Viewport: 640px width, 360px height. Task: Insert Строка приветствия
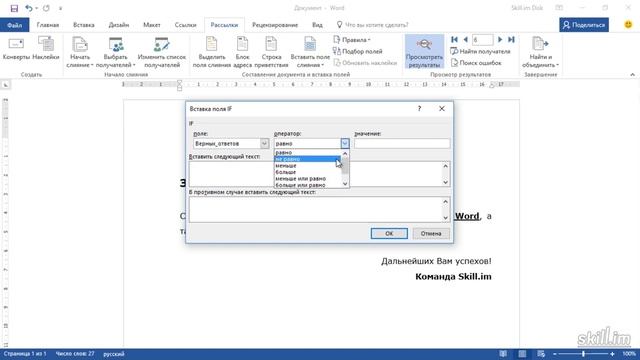pos(271,52)
